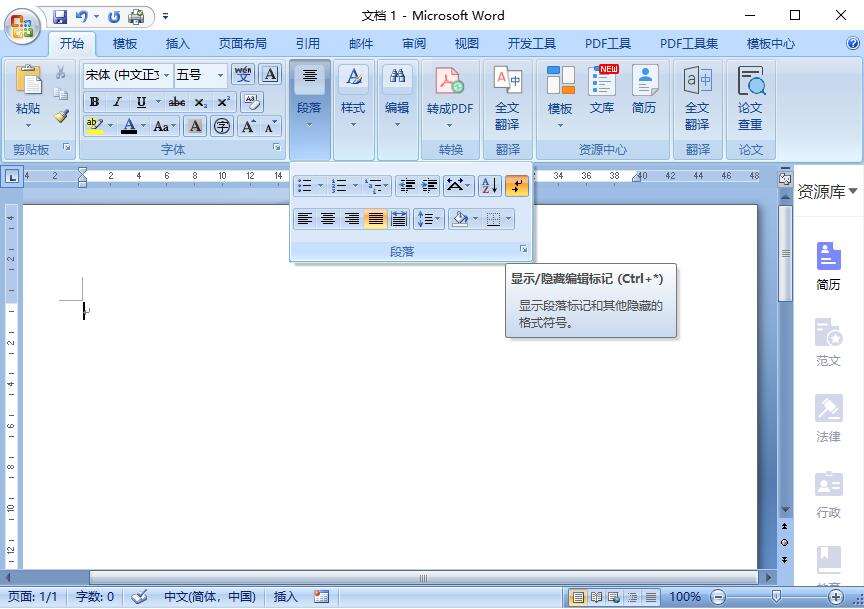This screenshot has width=864, height=609.
Task: Toggle align left in paragraph panel
Action: tap(305, 219)
